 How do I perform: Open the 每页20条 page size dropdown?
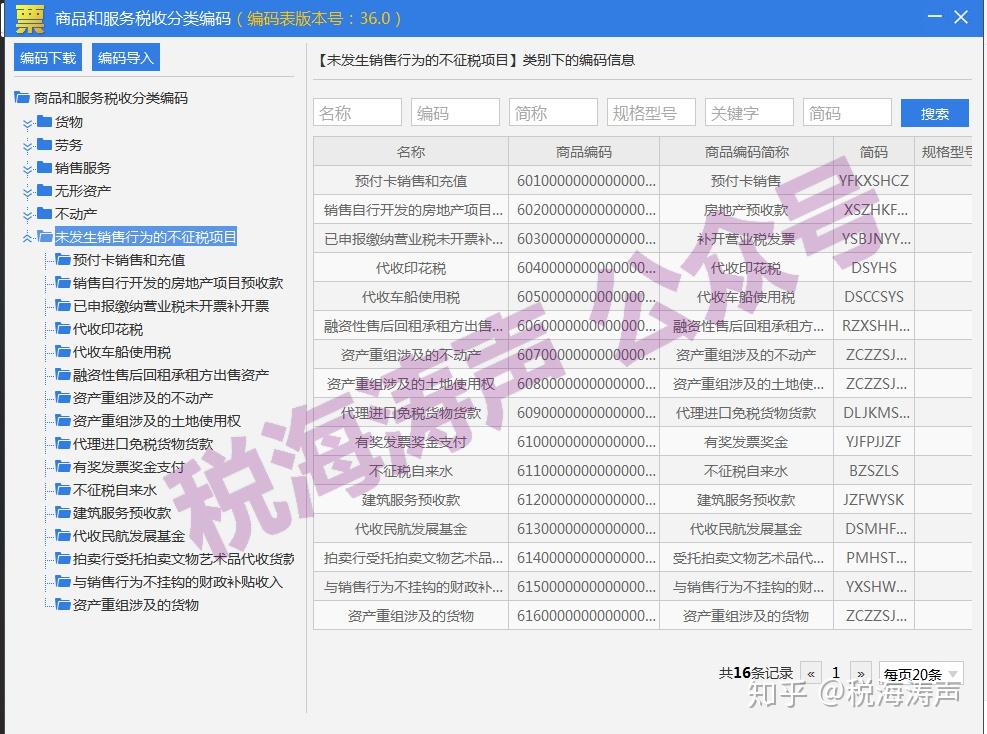click(x=921, y=674)
